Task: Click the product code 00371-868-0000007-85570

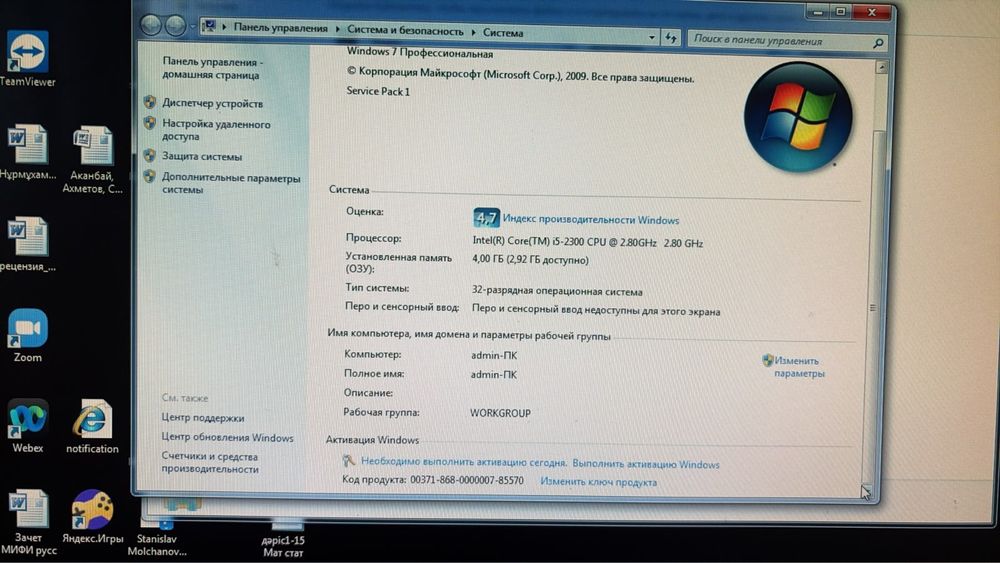Action: 466,479
